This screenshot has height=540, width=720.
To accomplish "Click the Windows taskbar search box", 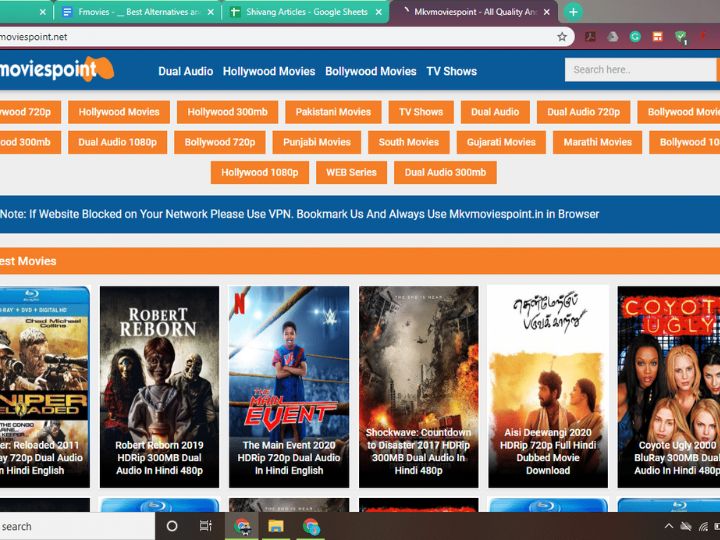I will pyautogui.click(x=77, y=526).
